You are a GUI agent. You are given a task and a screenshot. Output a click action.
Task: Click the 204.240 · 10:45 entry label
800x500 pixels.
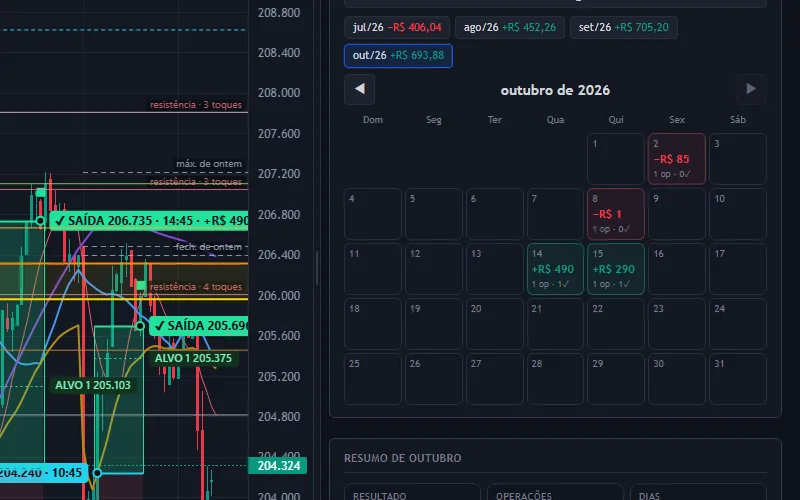pos(44,472)
